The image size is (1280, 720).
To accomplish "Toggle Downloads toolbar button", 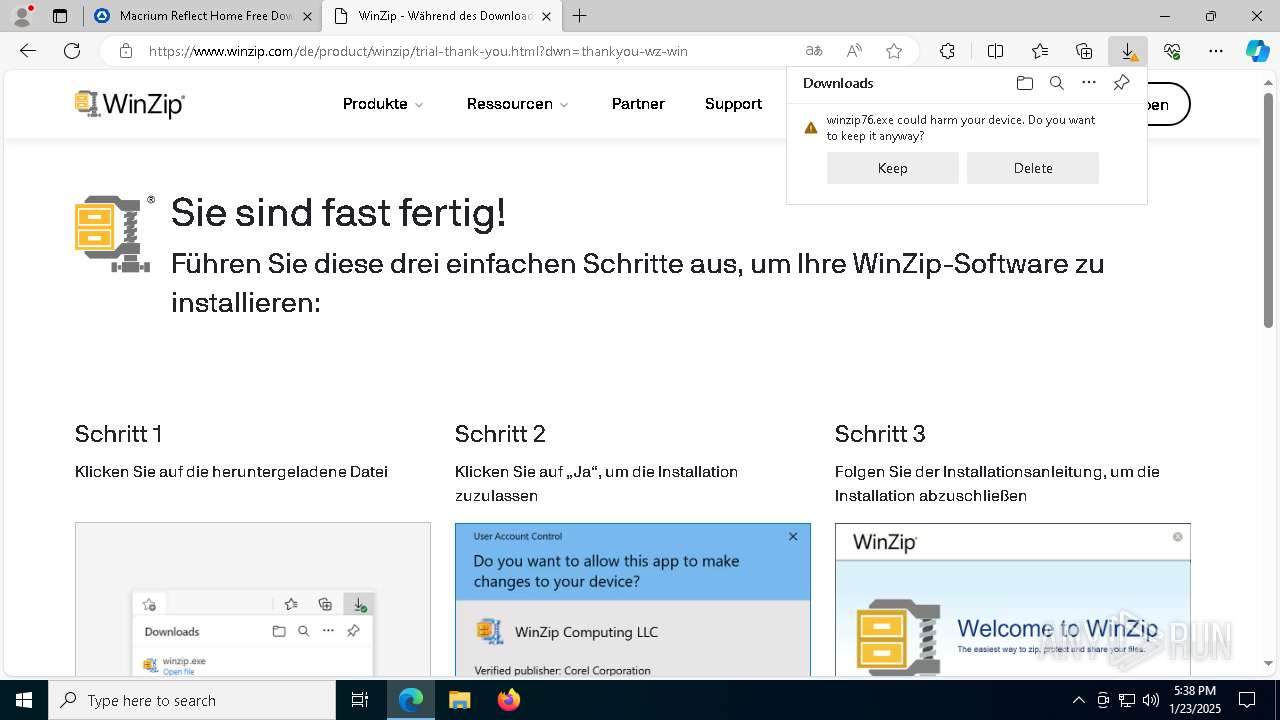I will (x=1128, y=51).
